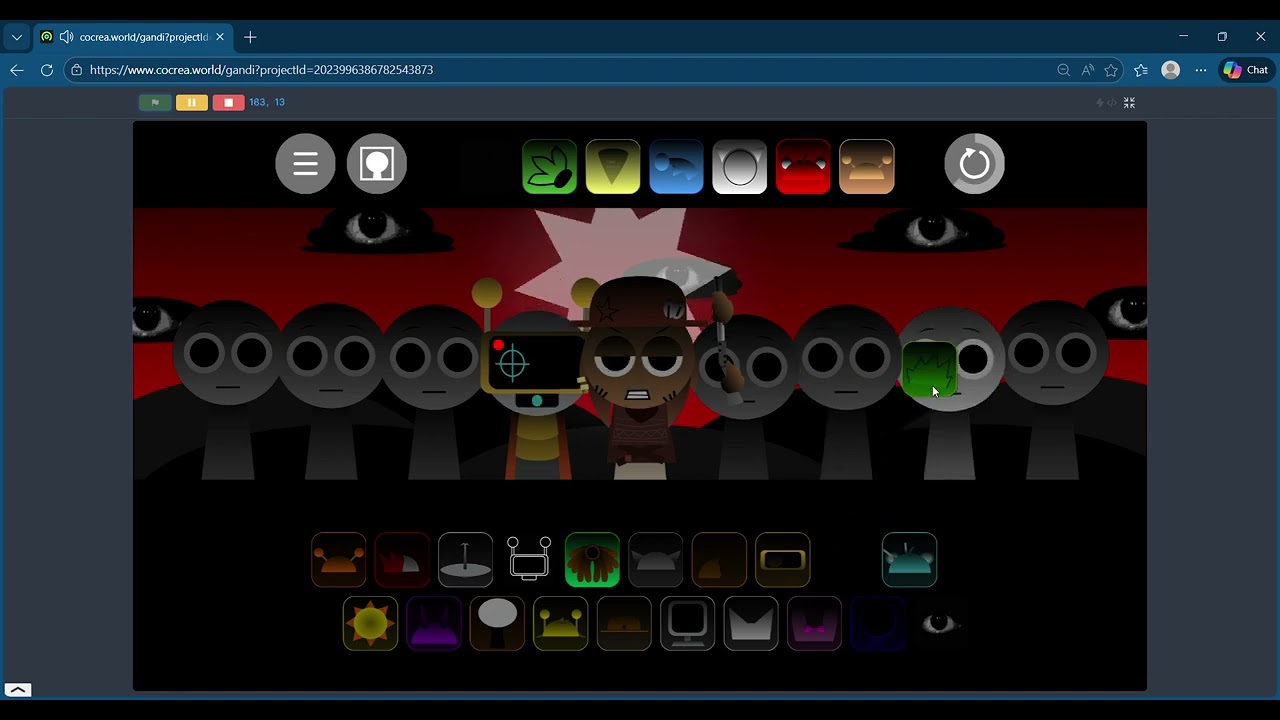The height and width of the screenshot is (720, 1280).
Task: Pick the yellow sun icon
Action: point(370,623)
